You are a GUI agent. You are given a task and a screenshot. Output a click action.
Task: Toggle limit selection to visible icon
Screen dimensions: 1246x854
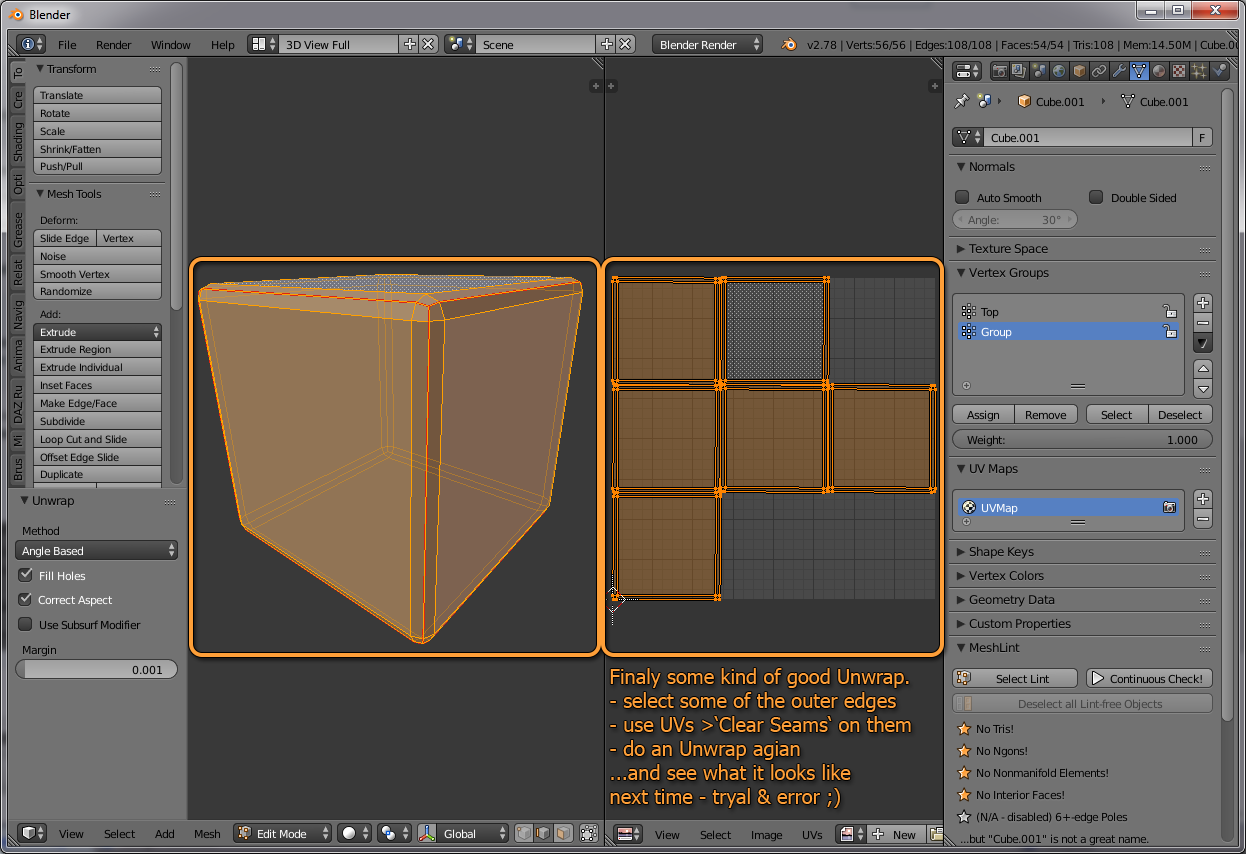coord(589,833)
